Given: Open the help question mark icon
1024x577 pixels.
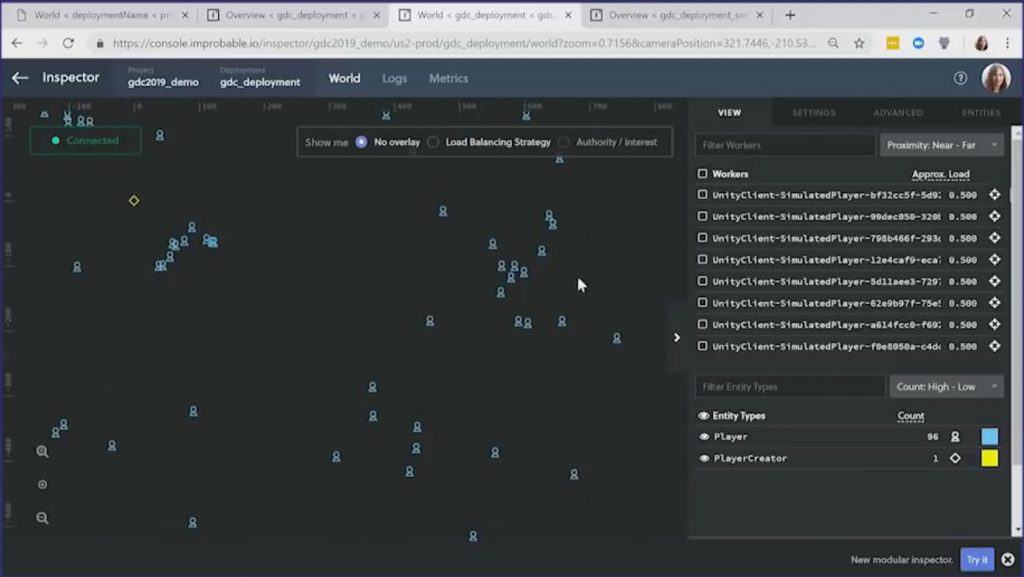Looking at the screenshot, I should pyautogui.click(x=960, y=78).
